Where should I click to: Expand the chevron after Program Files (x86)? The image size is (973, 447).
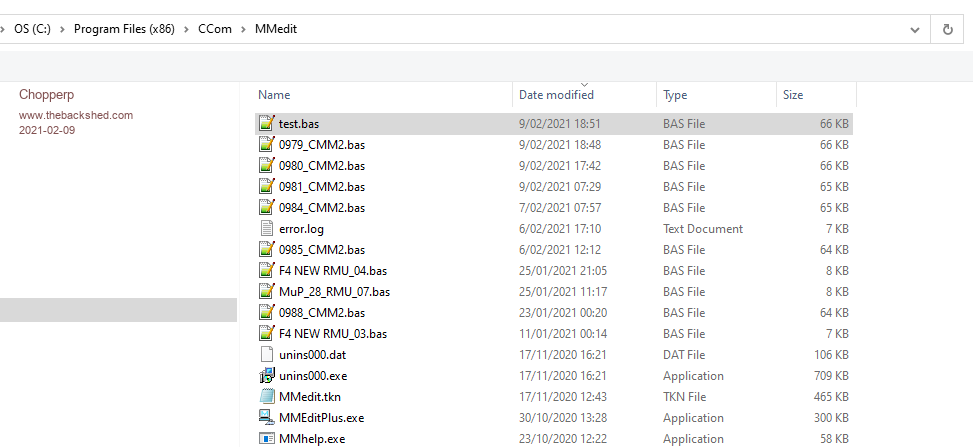coord(183,29)
